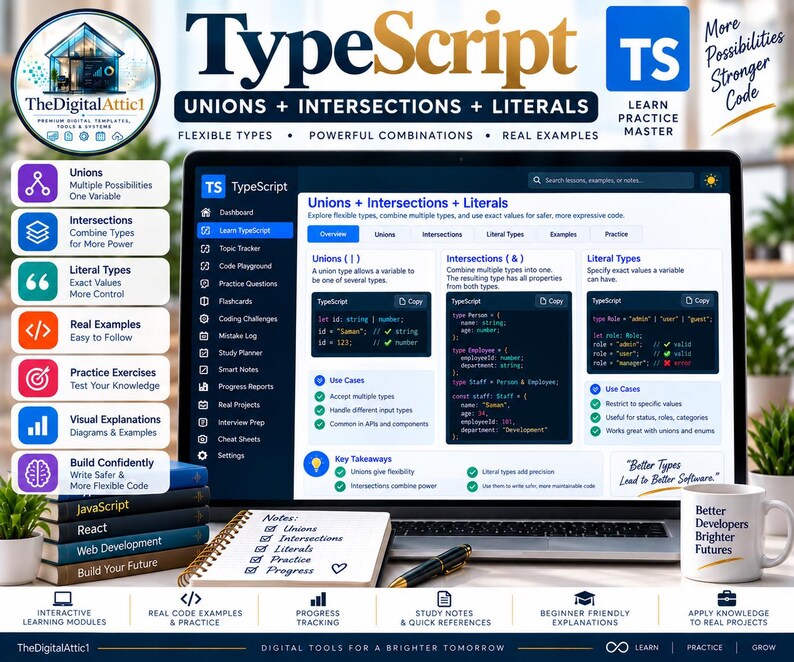This screenshot has height=662, width=794.
Task: Click Beginner Friendly graduation cap icon
Action: tap(584, 599)
